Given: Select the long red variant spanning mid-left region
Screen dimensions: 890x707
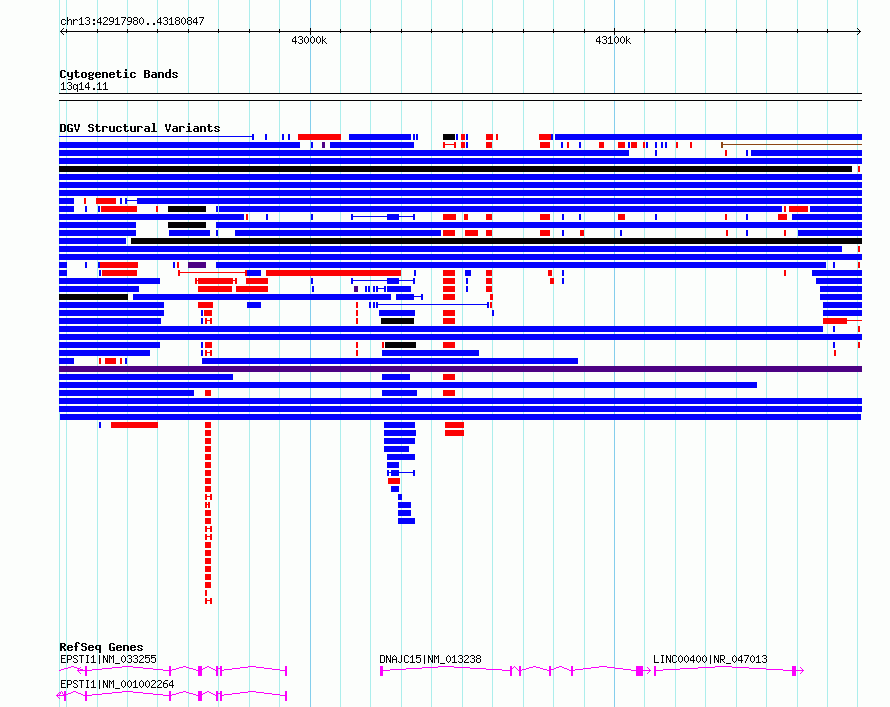Looking at the screenshot, I should pos(334,273).
